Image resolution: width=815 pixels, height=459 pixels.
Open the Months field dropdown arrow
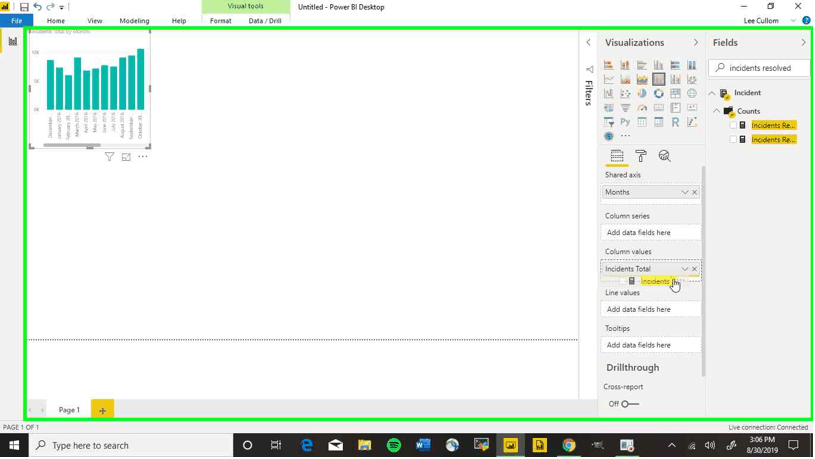coord(685,192)
